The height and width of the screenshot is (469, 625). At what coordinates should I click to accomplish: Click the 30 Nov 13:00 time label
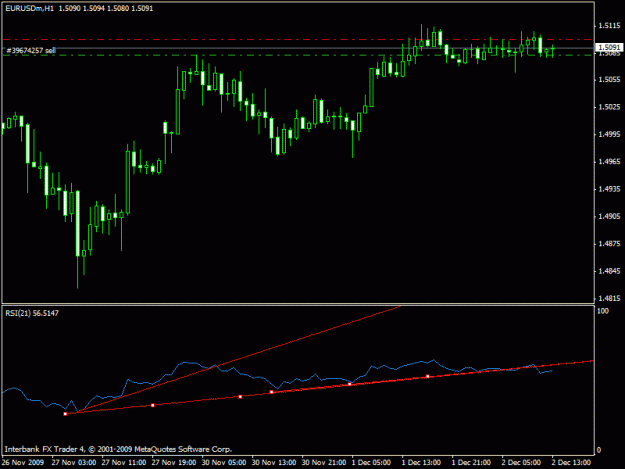274,462
